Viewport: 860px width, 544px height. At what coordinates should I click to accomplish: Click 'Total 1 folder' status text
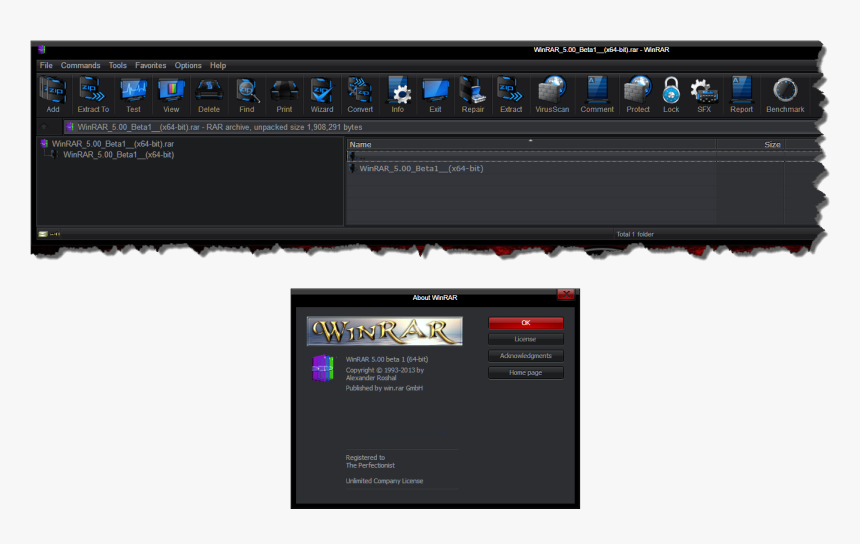(635, 234)
